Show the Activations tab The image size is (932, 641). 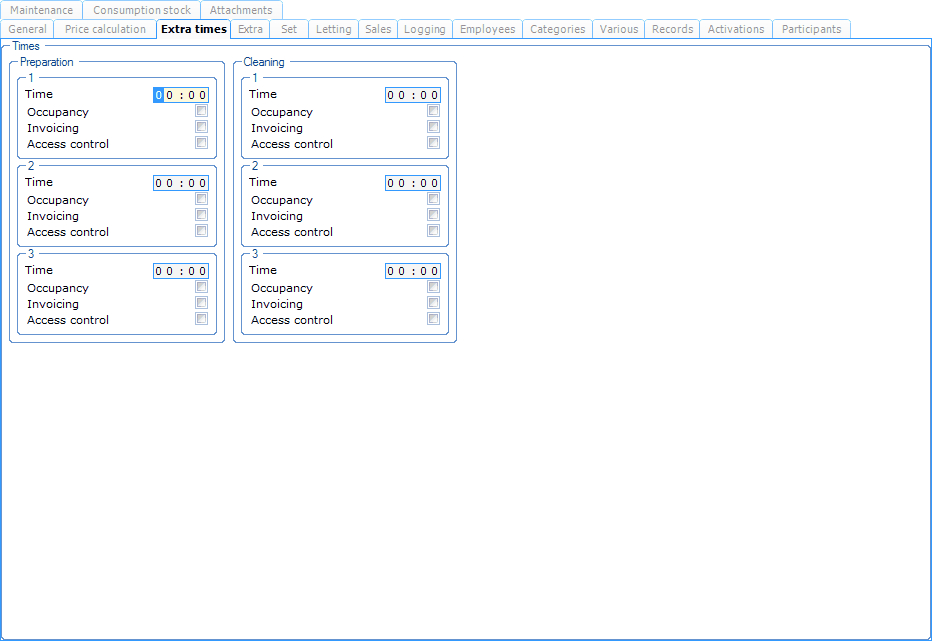[736, 29]
